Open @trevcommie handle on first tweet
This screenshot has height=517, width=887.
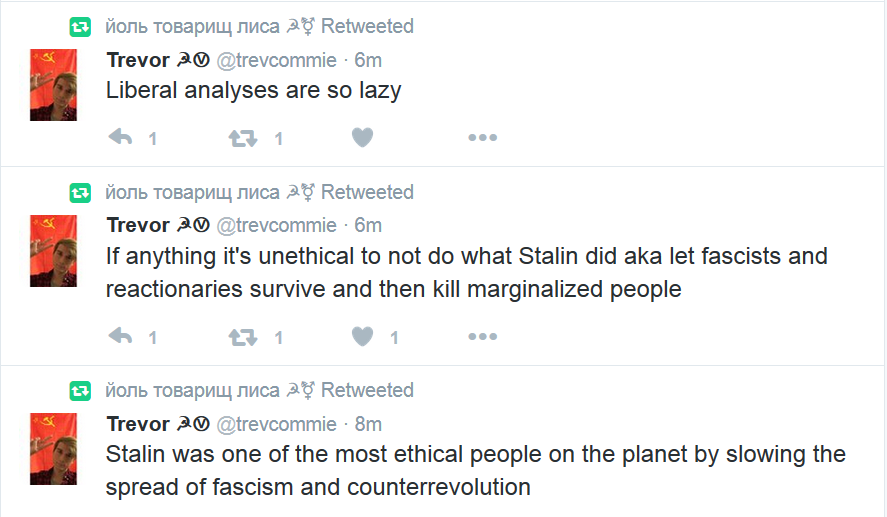point(277,60)
